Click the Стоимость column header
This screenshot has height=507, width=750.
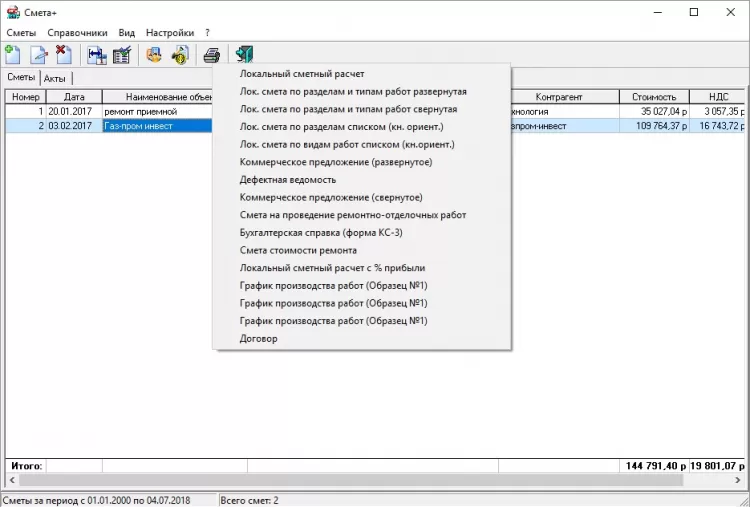[x=654, y=97]
